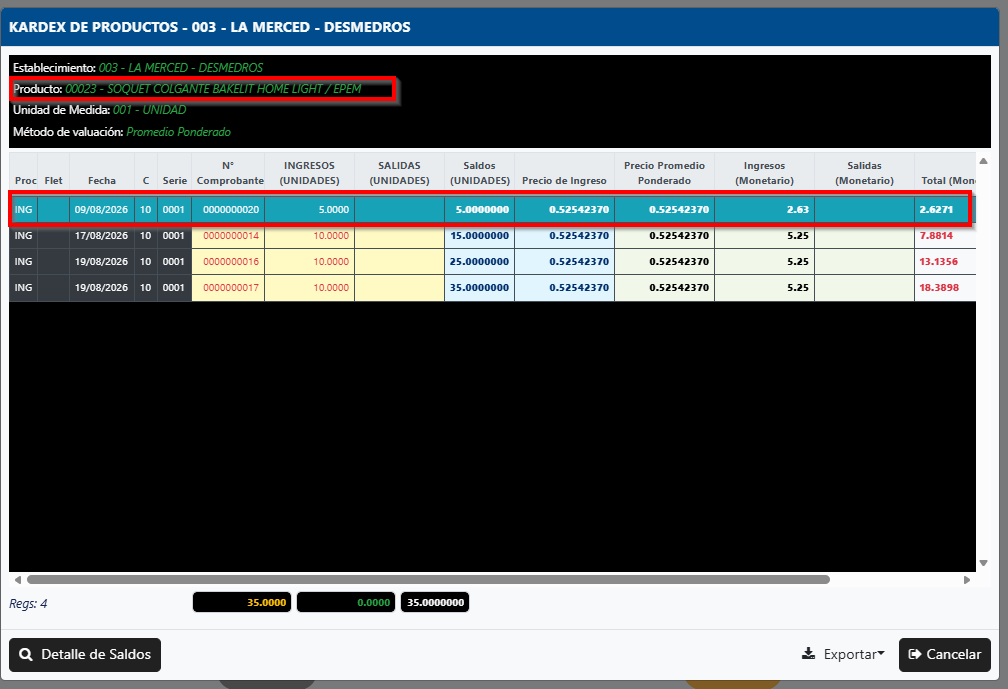Click the horizontal scrollbar thumb
The height and width of the screenshot is (689, 1008).
(428, 580)
